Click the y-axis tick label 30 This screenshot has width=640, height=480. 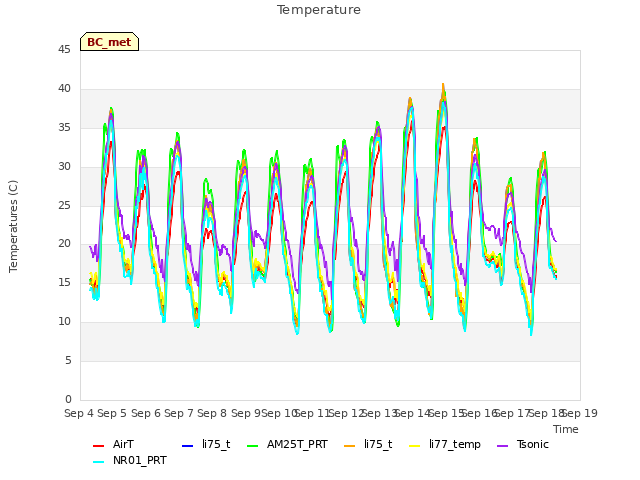pyautogui.click(x=64, y=167)
